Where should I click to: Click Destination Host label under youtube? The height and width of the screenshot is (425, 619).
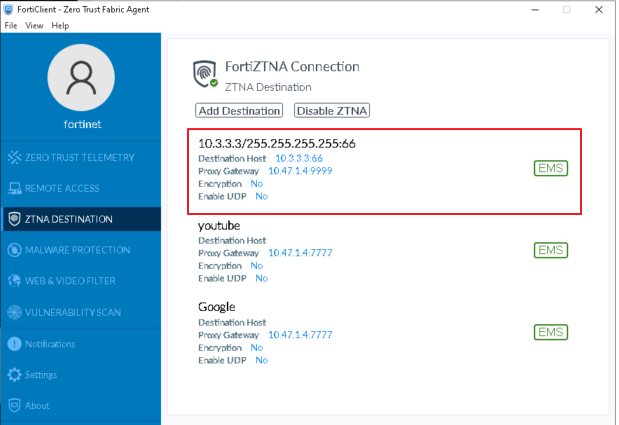[x=232, y=240]
